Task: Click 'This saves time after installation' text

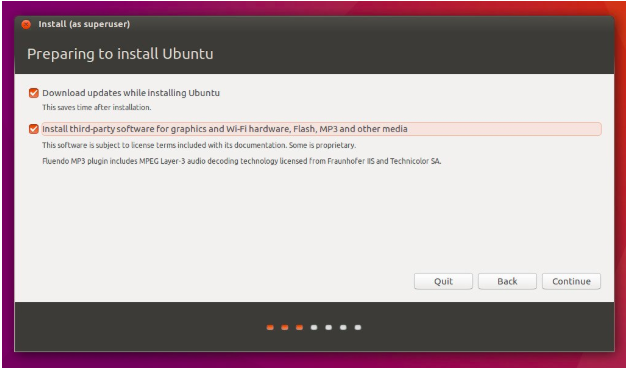Action: click(96, 107)
